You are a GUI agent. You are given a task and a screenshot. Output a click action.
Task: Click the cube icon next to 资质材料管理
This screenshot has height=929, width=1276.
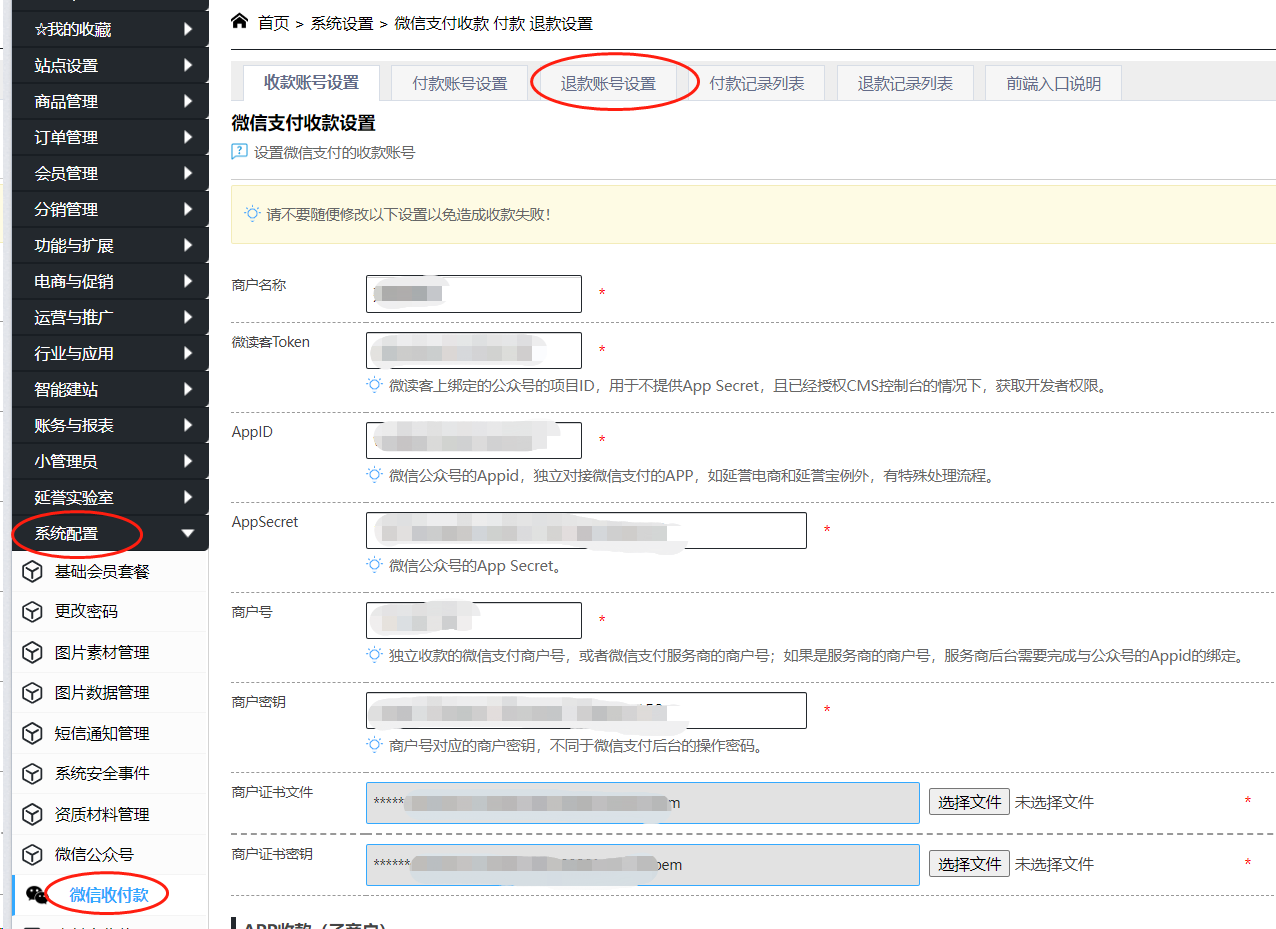click(34, 814)
